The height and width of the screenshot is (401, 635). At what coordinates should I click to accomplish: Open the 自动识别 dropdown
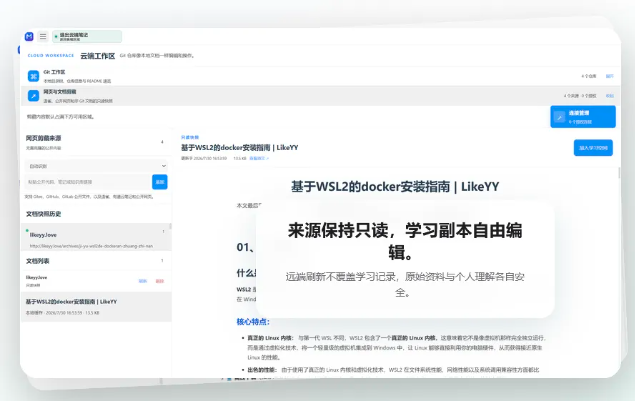pyautogui.click(x=97, y=166)
